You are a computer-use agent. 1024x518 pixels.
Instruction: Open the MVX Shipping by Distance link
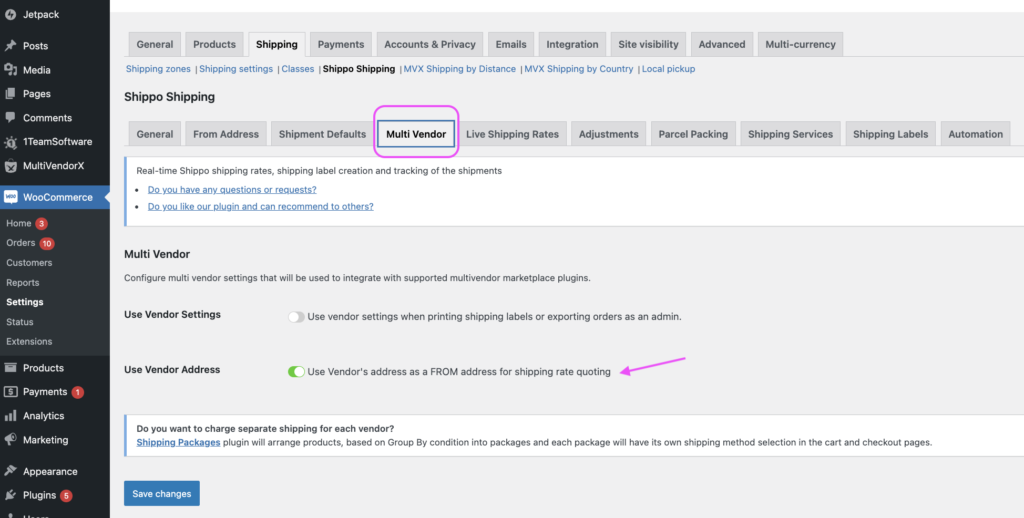[x=460, y=69]
